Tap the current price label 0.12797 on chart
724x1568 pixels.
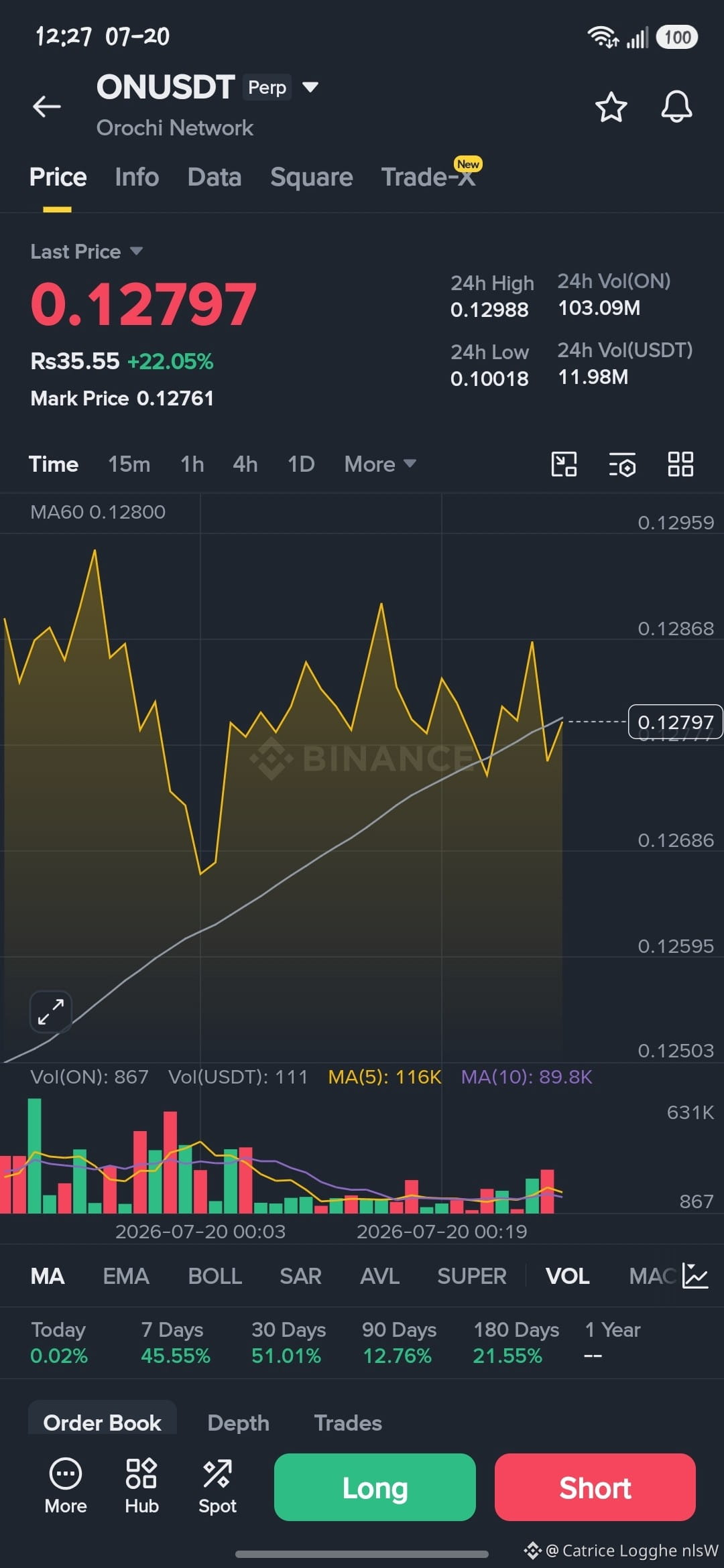(676, 722)
